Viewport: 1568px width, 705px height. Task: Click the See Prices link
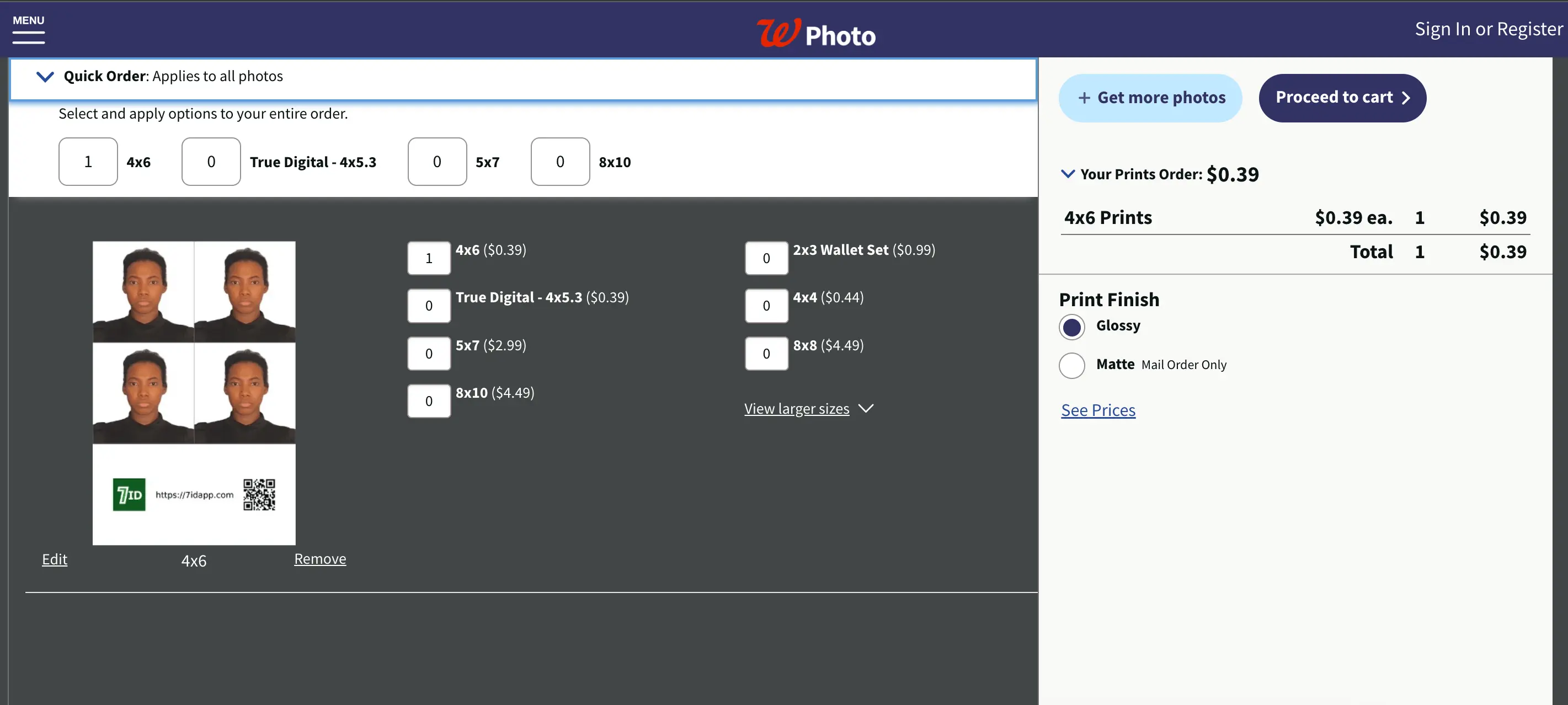[1098, 409]
